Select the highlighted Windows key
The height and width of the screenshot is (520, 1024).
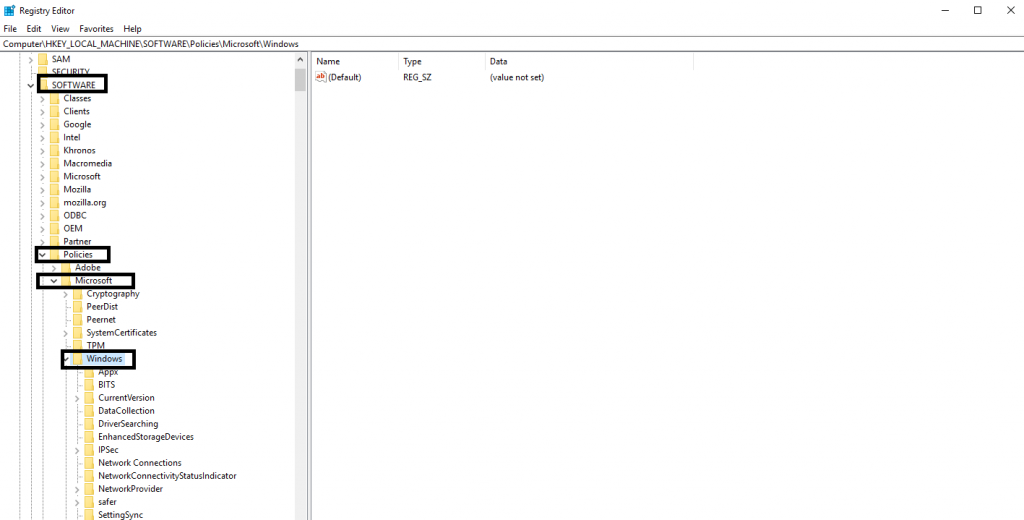(104, 359)
